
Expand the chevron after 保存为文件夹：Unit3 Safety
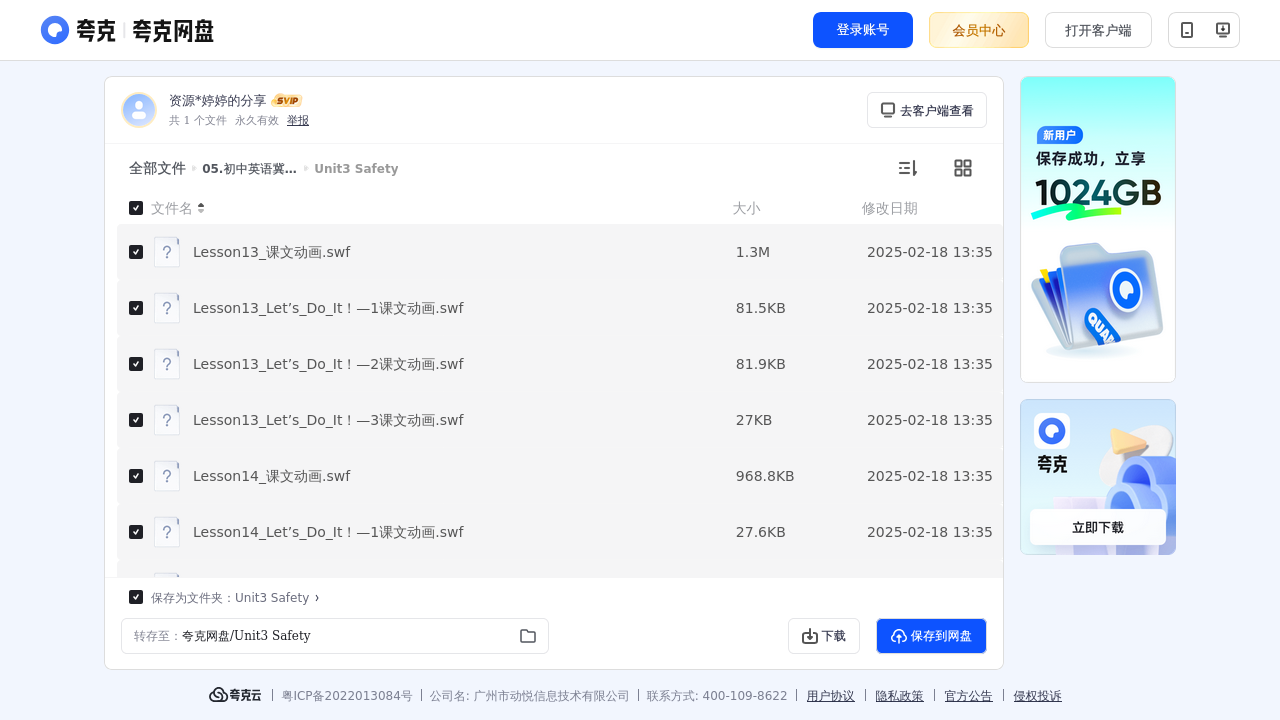pyautogui.click(x=317, y=598)
